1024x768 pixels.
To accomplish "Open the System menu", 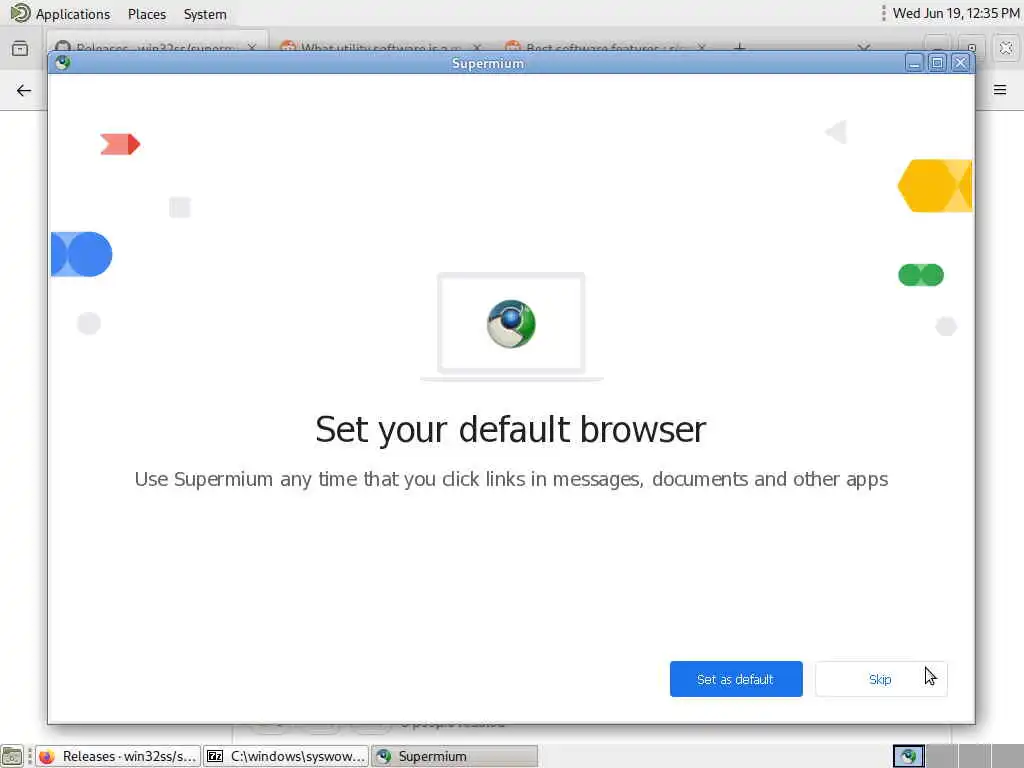I will (205, 14).
